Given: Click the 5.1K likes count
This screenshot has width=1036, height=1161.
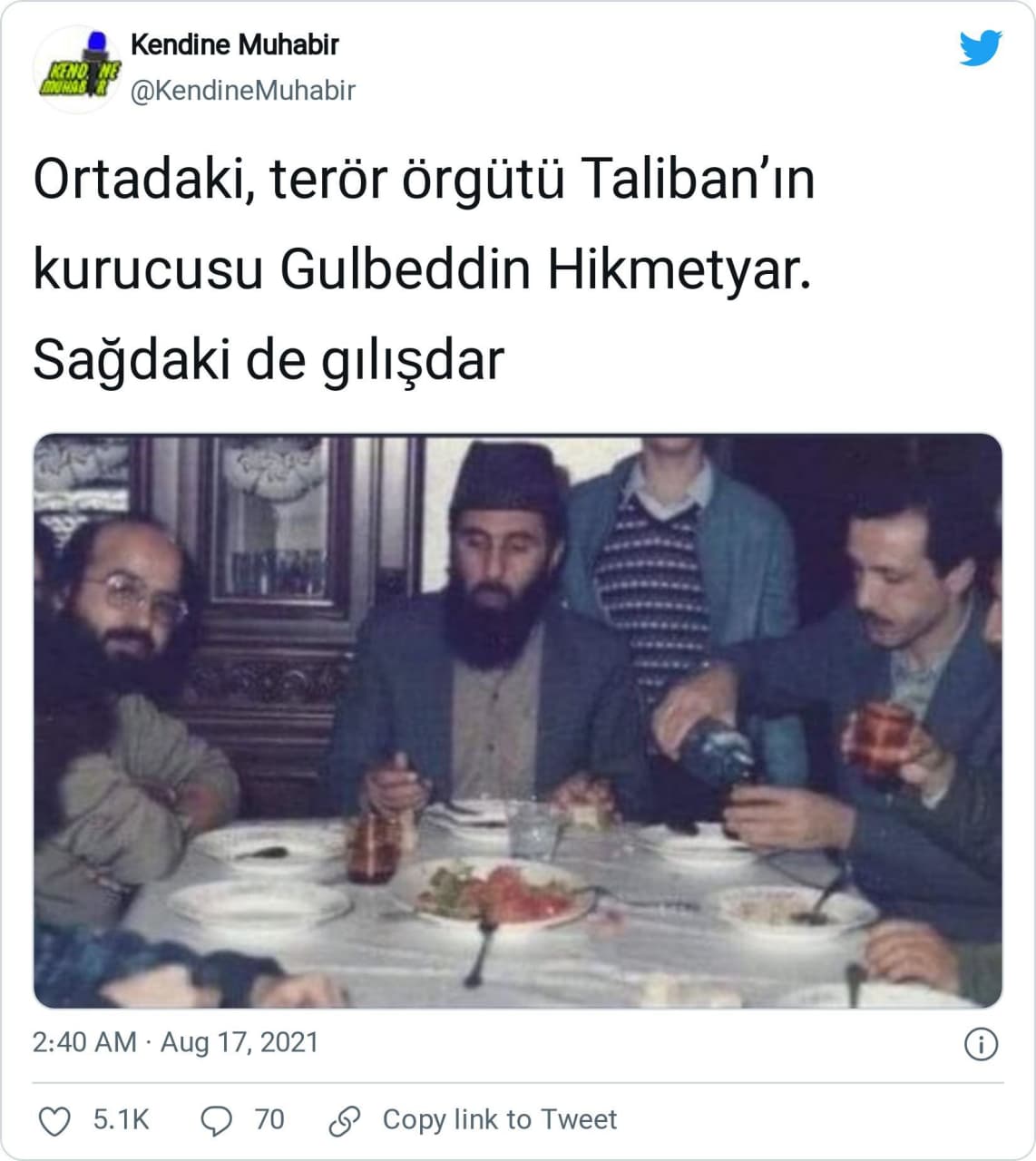Looking at the screenshot, I should 121,1120.
